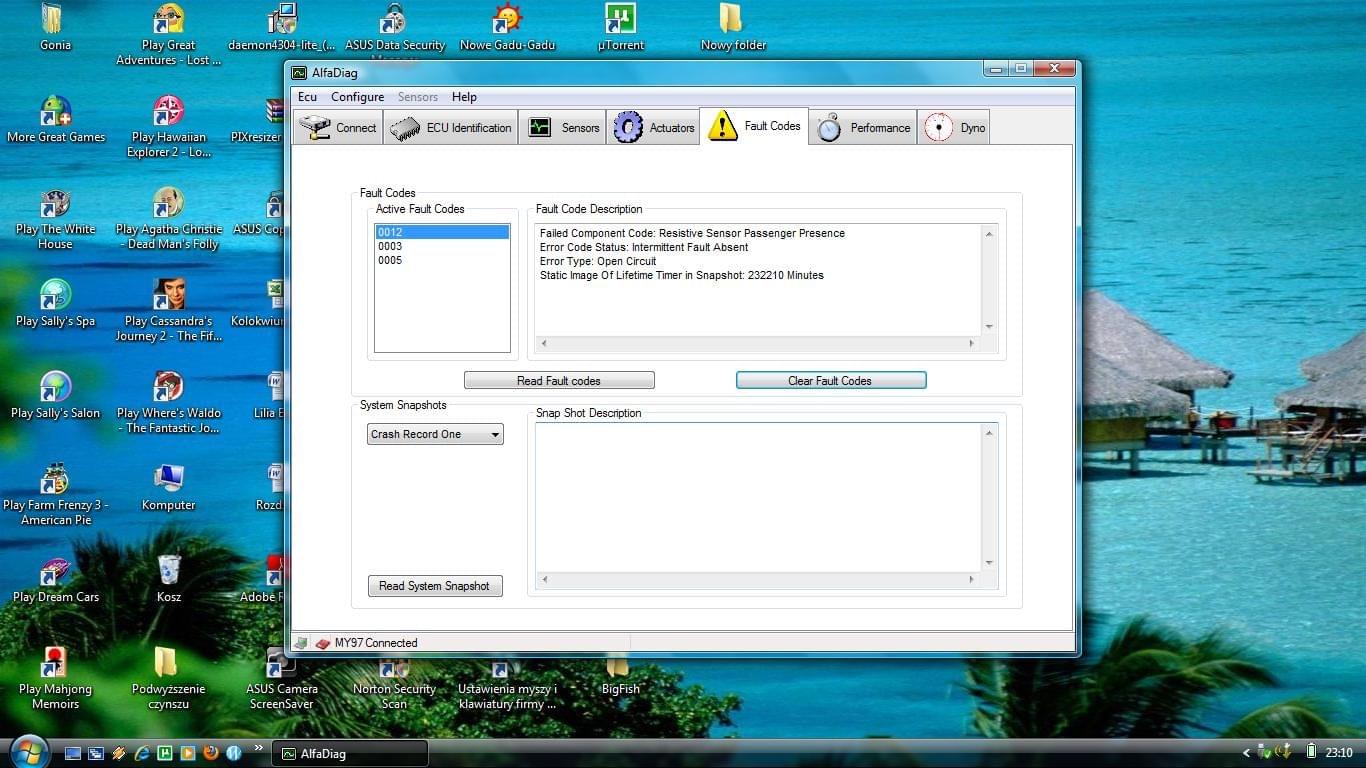Switch to ECU Identification tab
Viewport: 1366px width, 768px height.
point(451,128)
